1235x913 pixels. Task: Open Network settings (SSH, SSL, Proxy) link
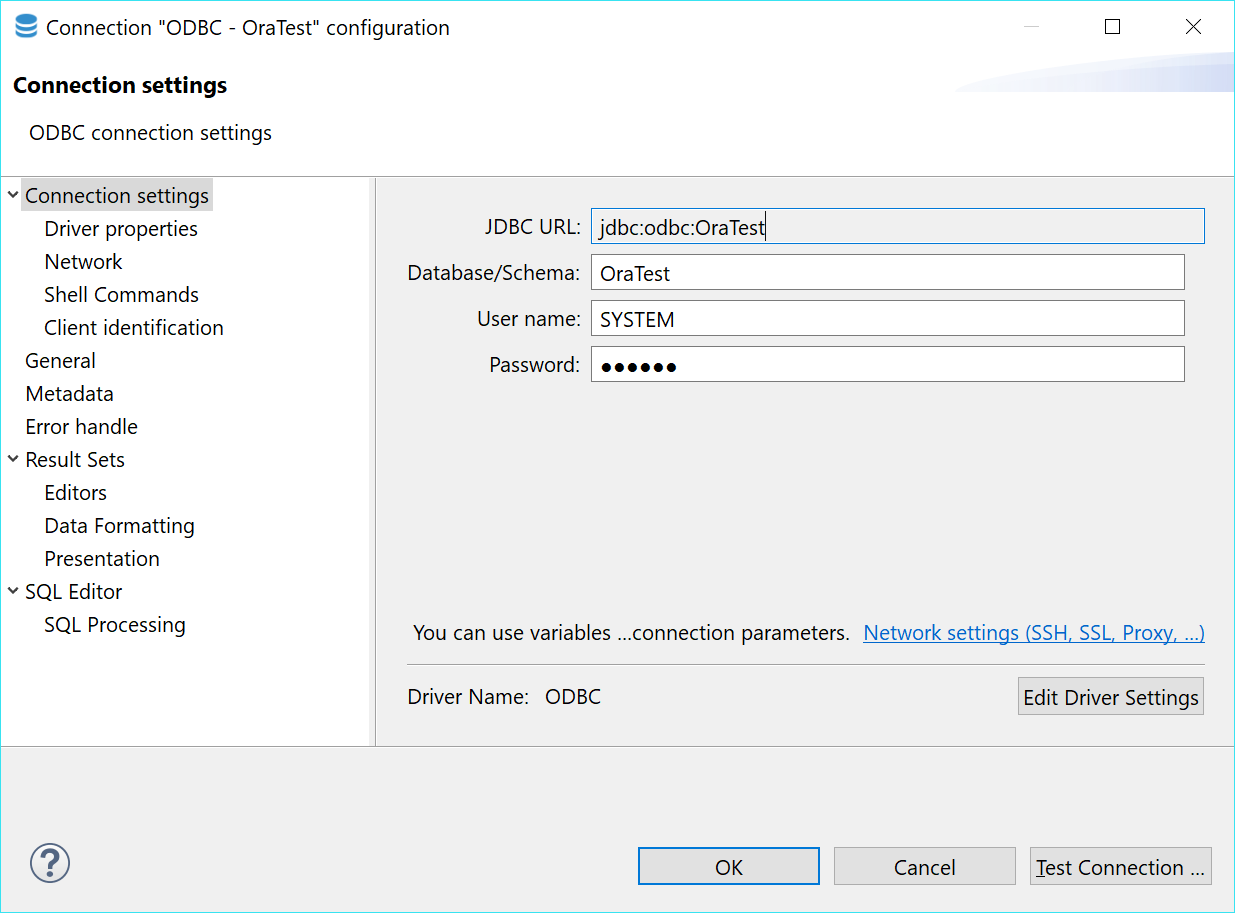[x=1034, y=632]
